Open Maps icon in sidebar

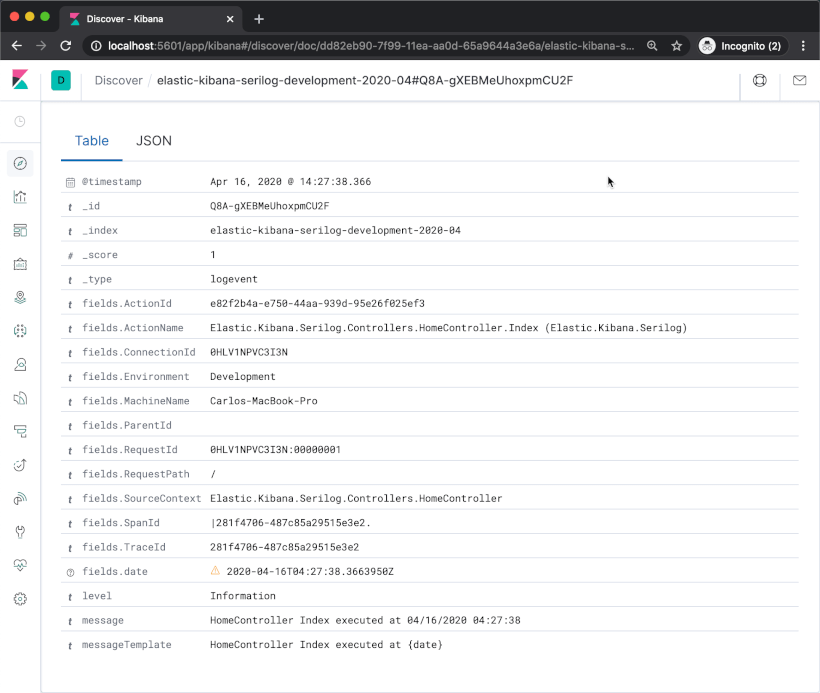(x=20, y=298)
